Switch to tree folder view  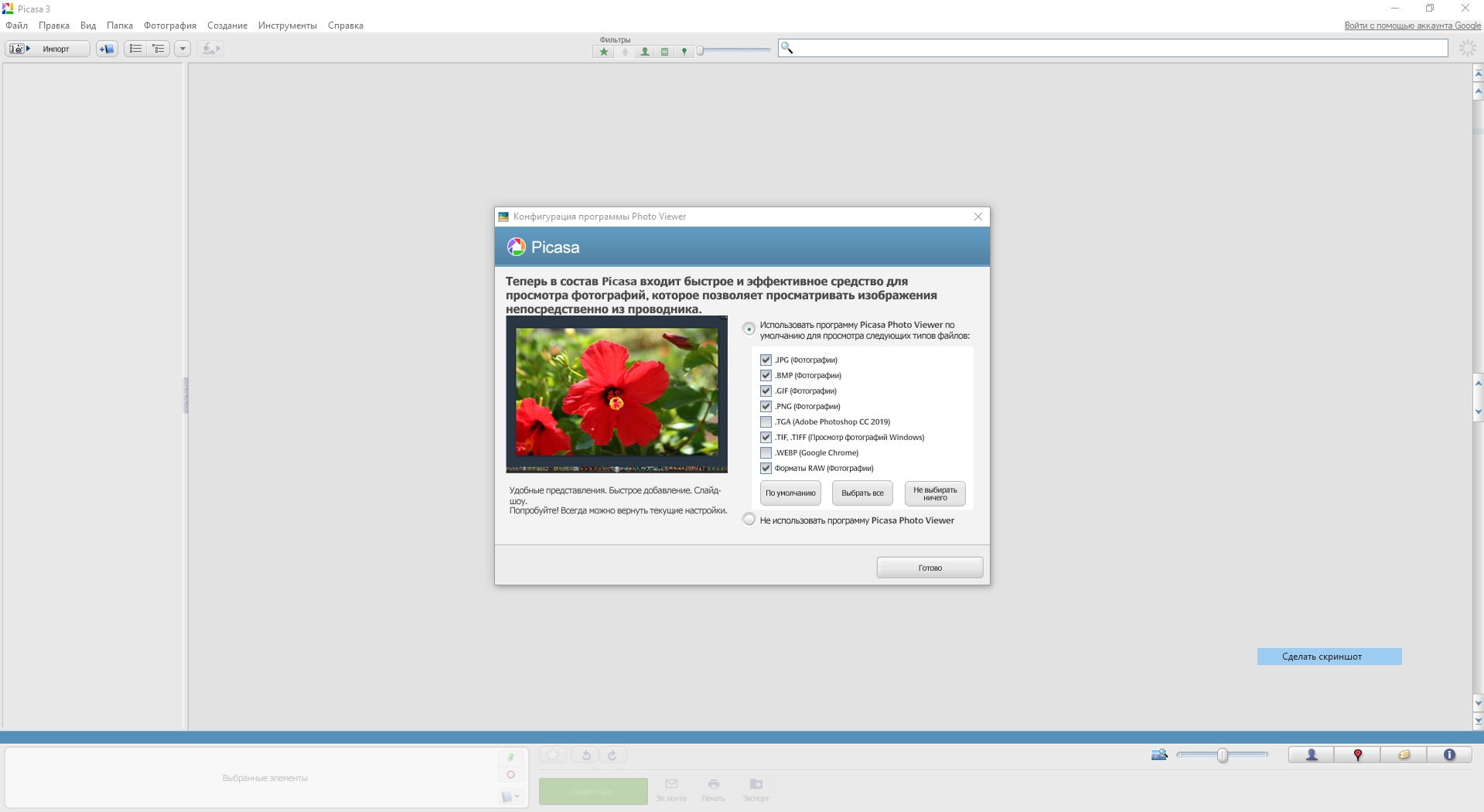tap(159, 49)
